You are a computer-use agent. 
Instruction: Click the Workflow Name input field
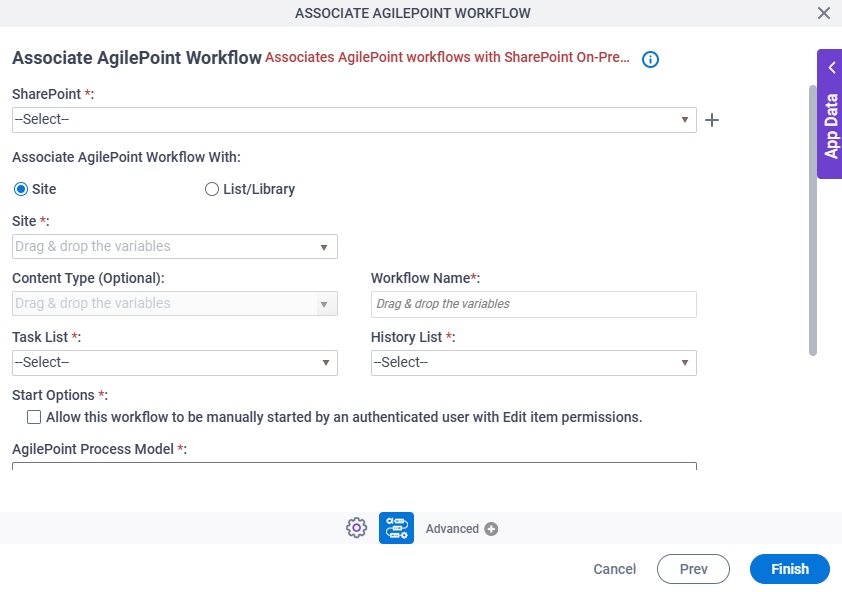[534, 305]
